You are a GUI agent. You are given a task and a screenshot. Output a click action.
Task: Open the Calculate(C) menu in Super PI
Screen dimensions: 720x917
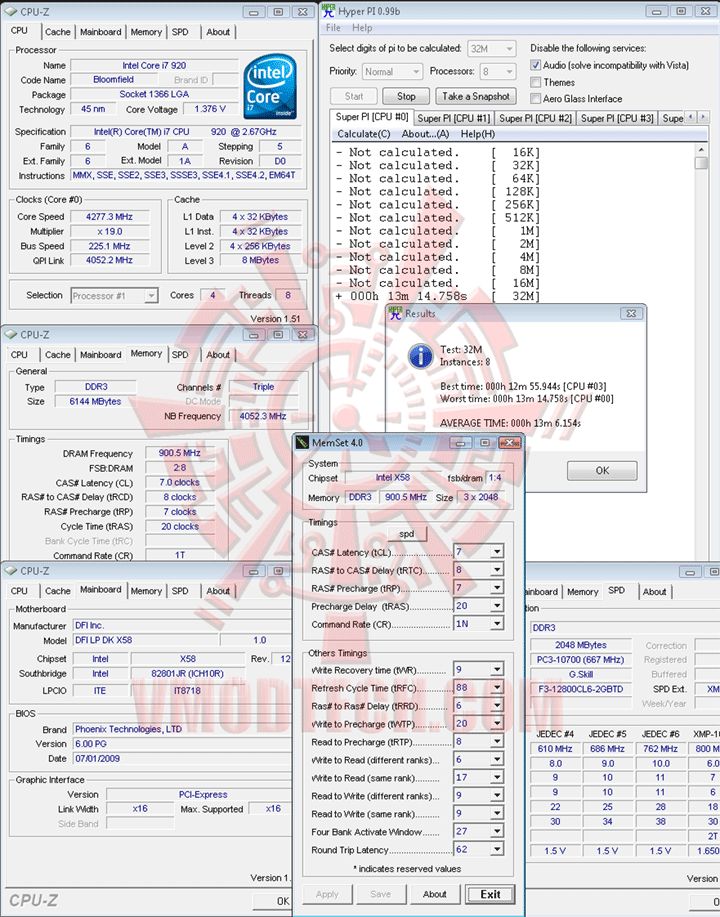pos(364,134)
